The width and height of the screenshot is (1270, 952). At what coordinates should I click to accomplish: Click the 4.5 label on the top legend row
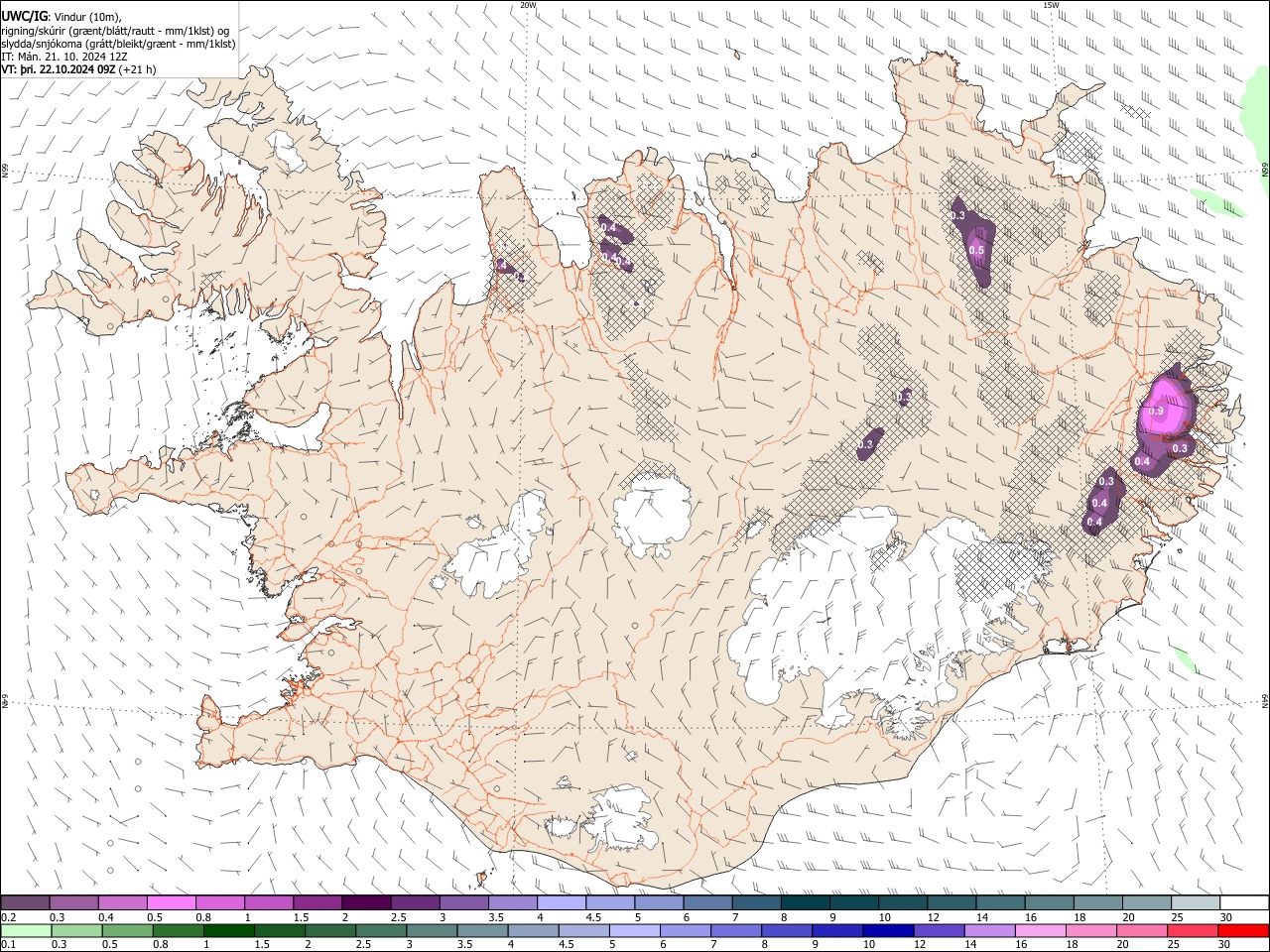593,917
